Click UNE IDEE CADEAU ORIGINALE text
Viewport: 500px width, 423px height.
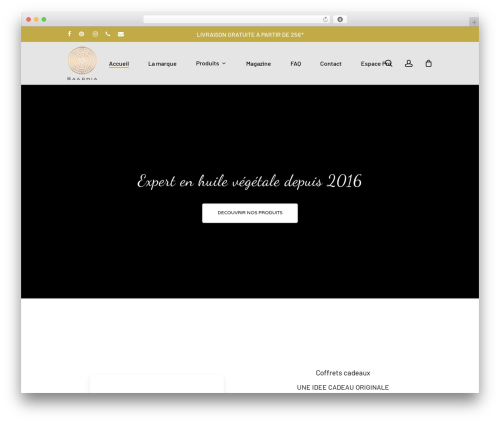click(343, 387)
